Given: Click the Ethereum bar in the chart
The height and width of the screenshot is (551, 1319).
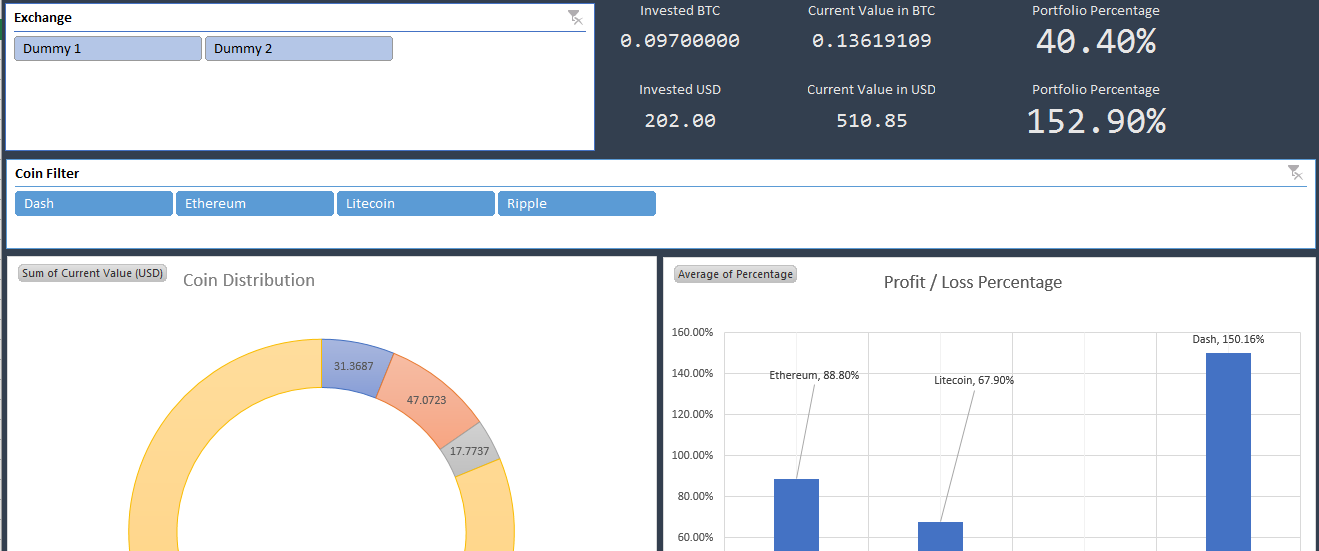Looking at the screenshot, I should tap(796, 515).
